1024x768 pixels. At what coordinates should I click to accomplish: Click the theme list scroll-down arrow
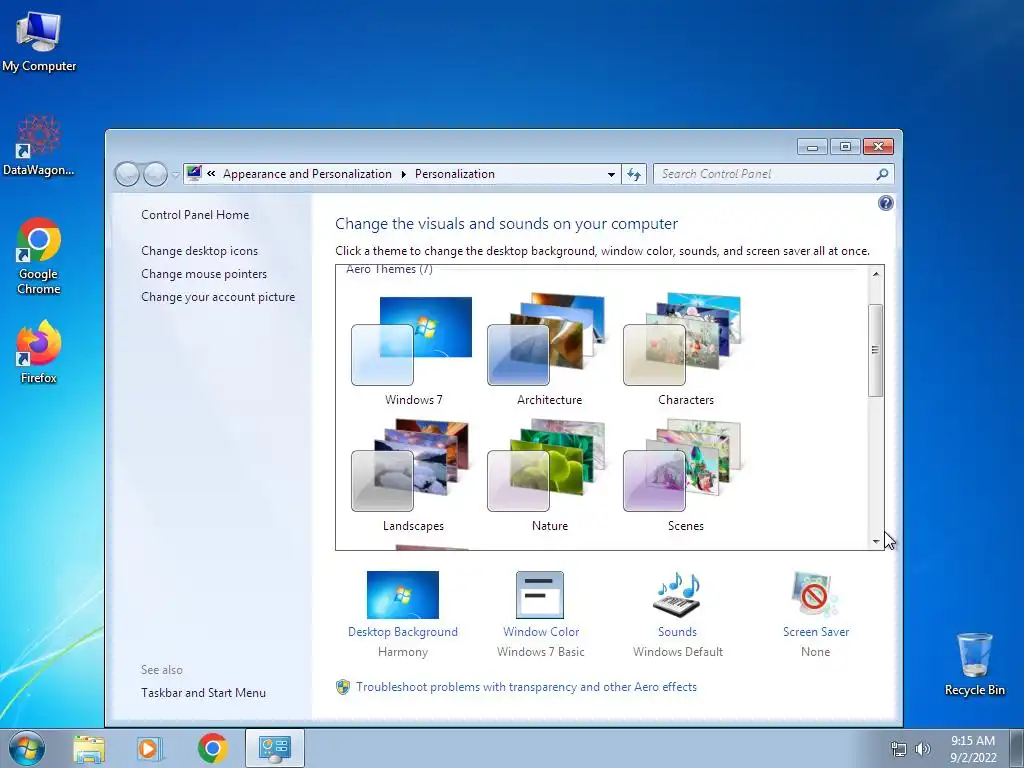click(876, 541)
